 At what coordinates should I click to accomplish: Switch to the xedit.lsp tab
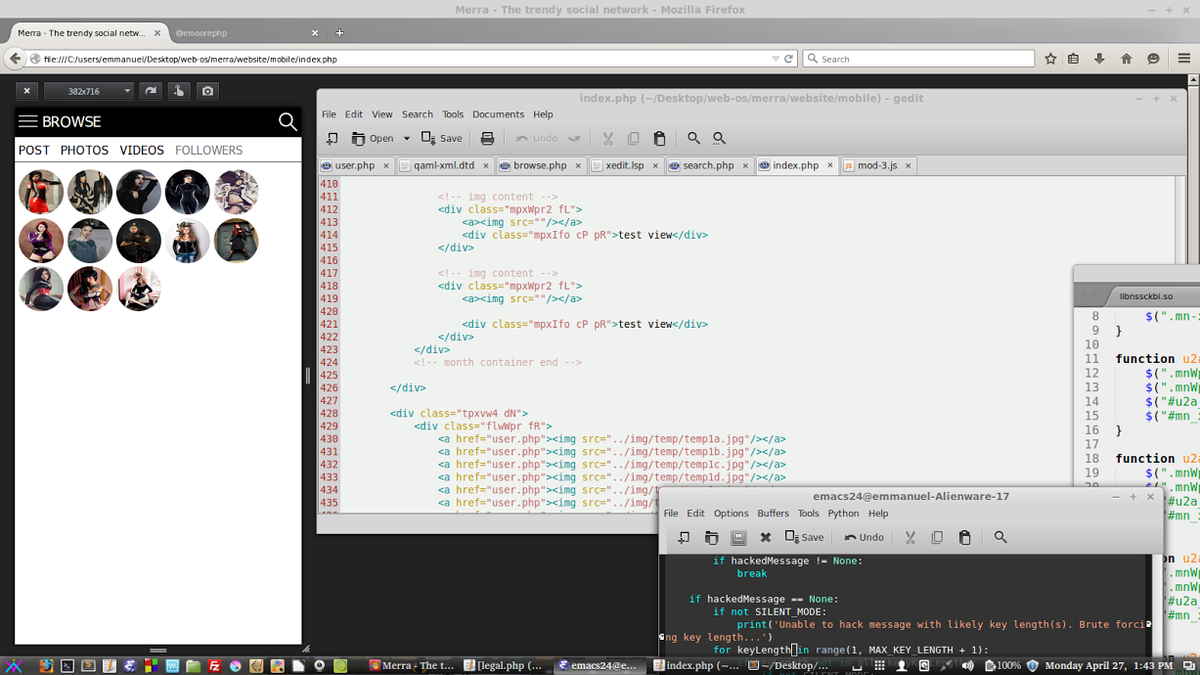tap(624, 165)
